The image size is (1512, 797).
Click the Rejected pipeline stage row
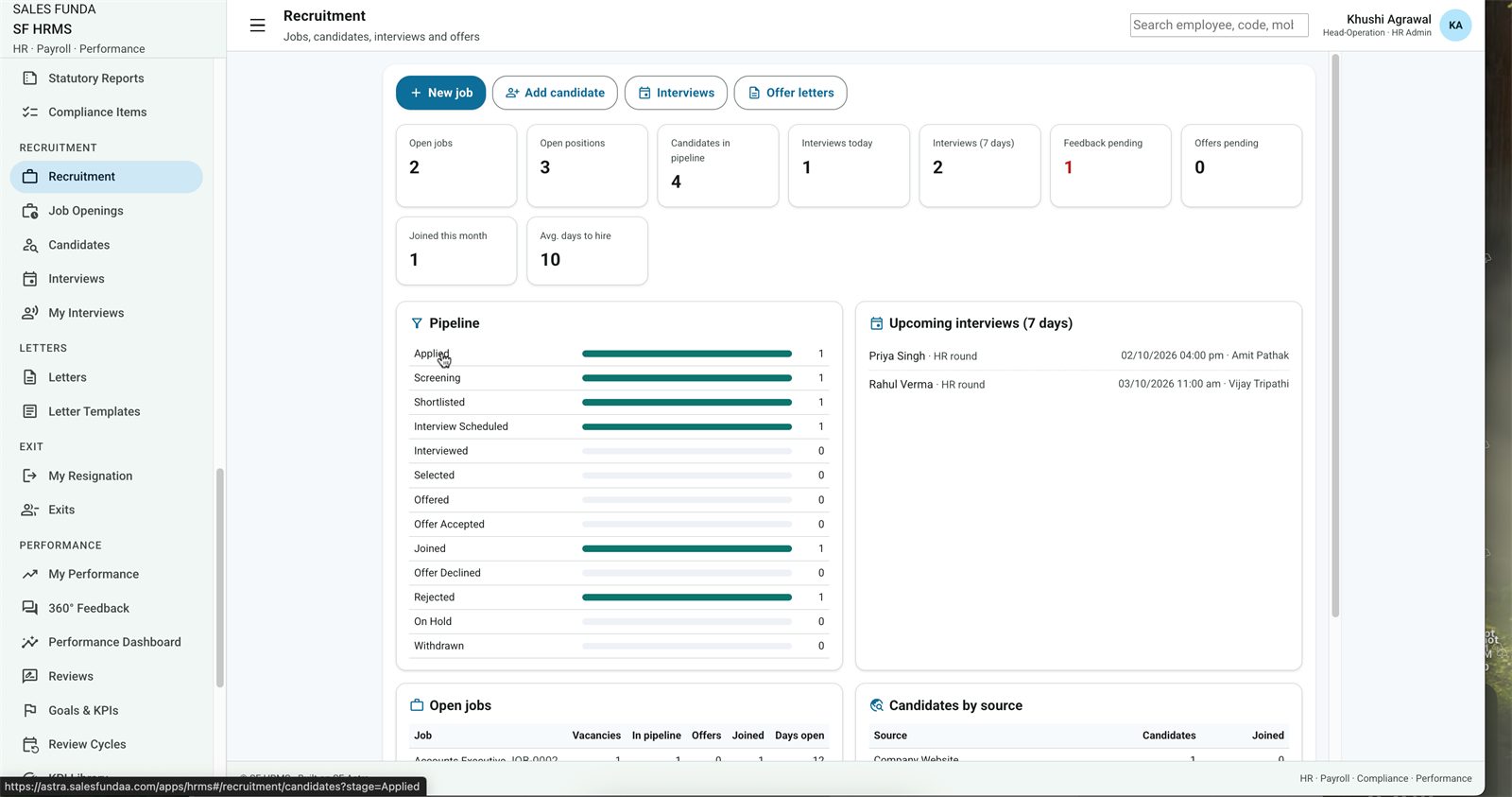pyautogui.click(x=619, y=598)
